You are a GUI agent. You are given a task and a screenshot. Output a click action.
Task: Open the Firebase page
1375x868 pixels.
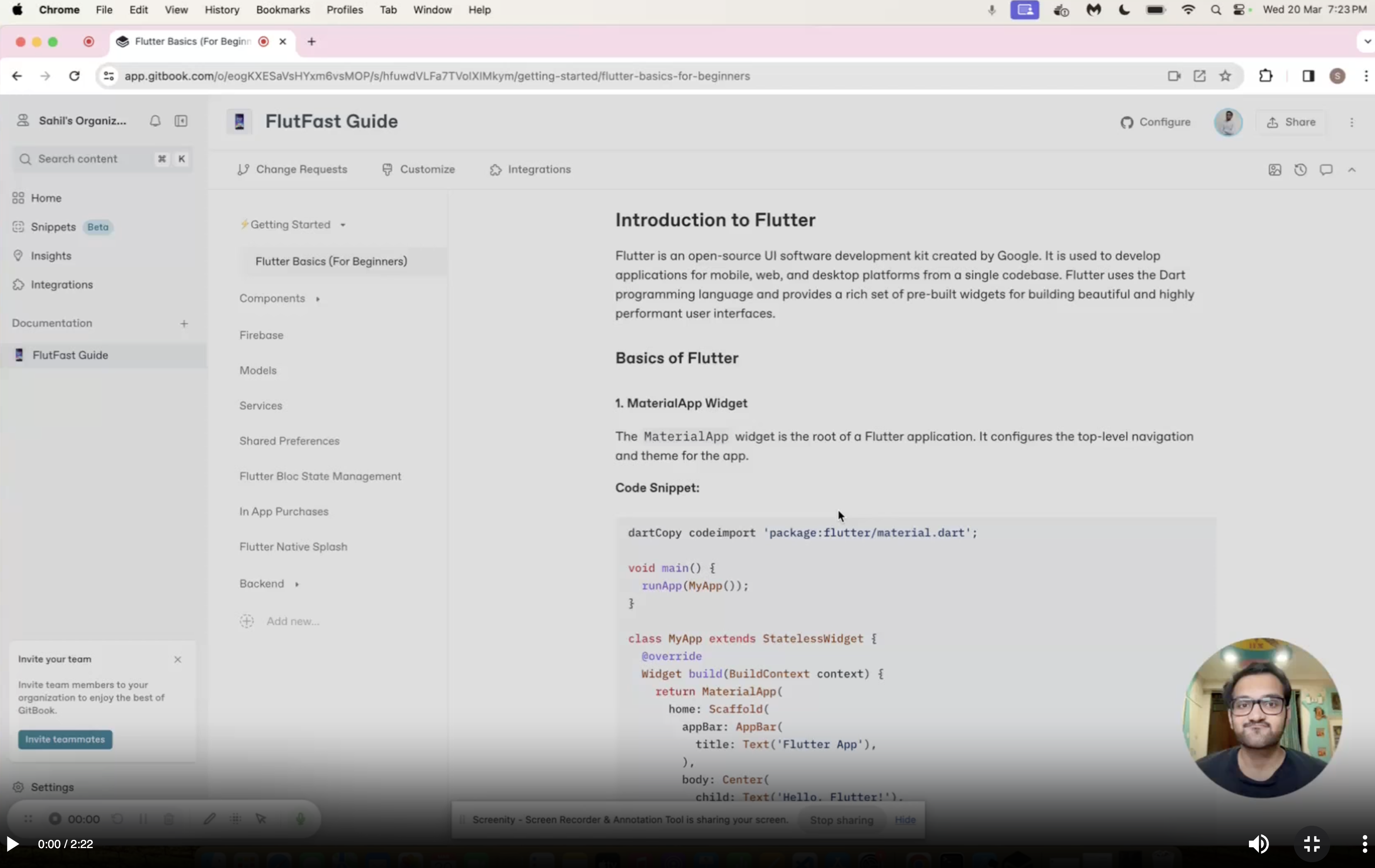click(262, 335)
